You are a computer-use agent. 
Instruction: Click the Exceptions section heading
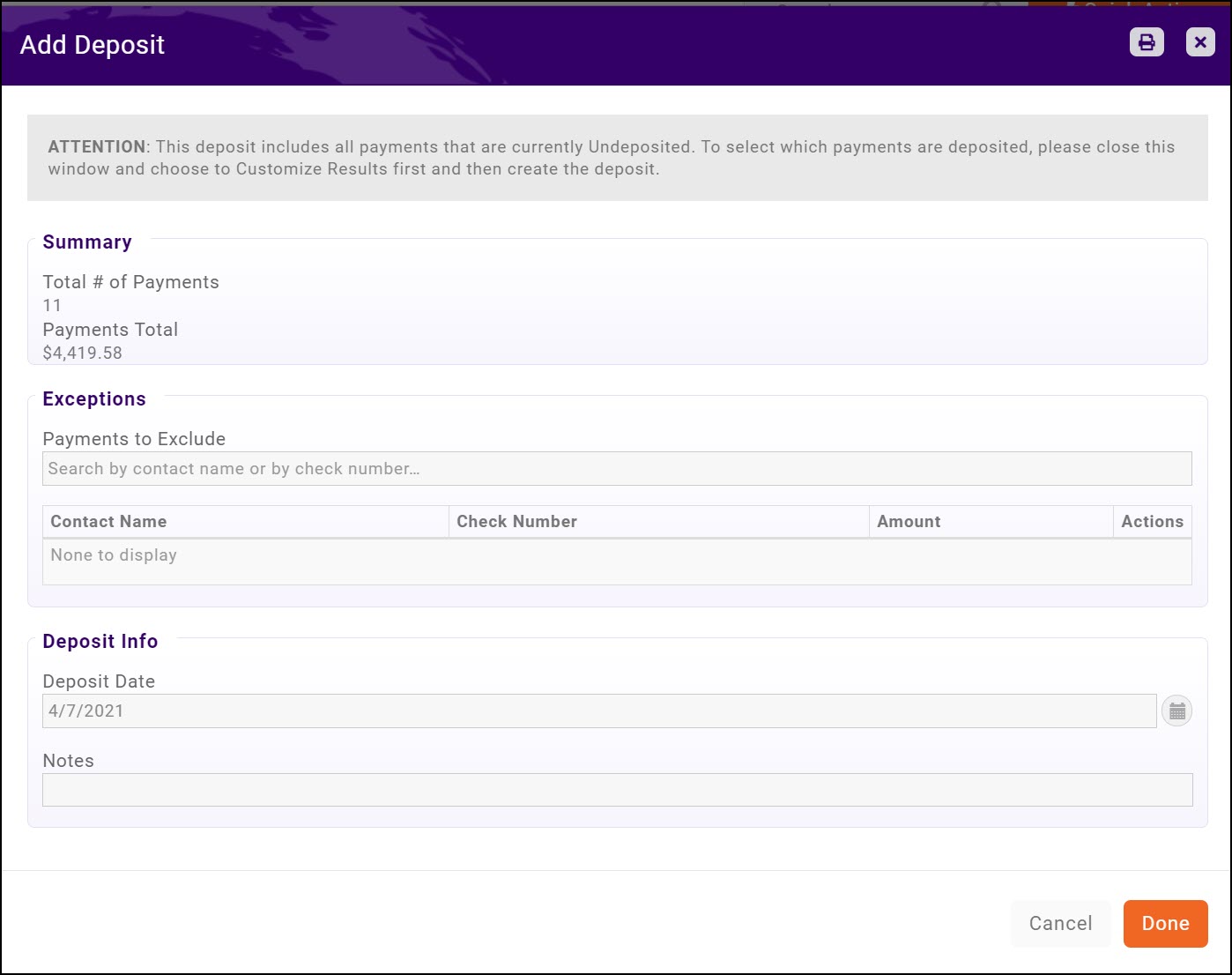(94, 398)
